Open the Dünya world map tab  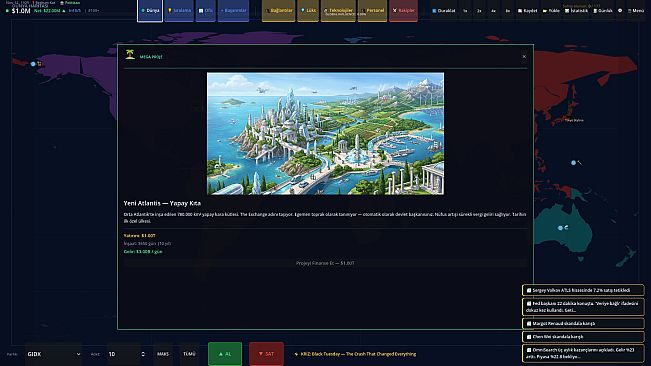coord(150,10)
